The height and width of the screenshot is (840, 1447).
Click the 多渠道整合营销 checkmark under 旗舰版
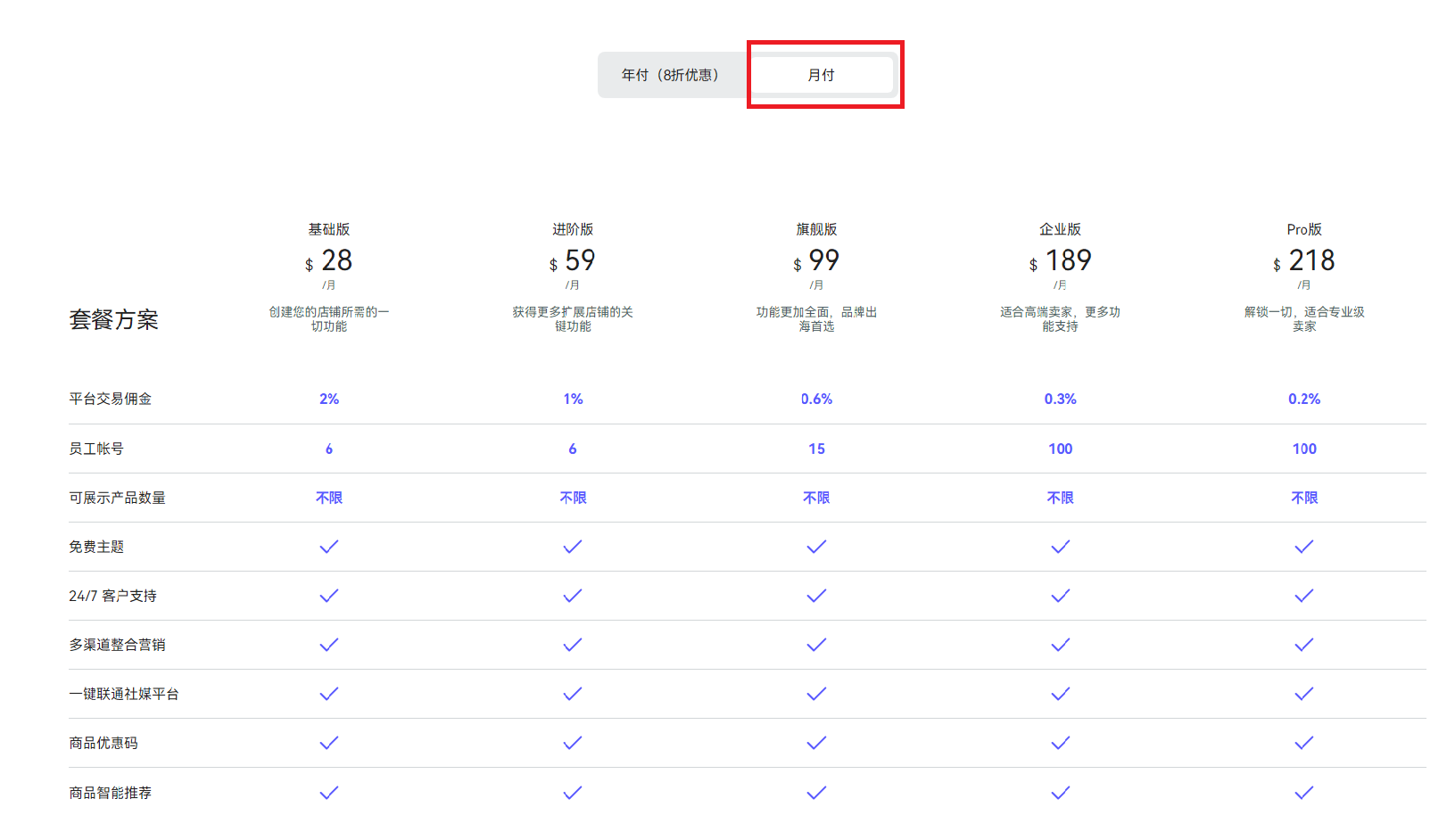pyautogui.click(x=816, y=645)
